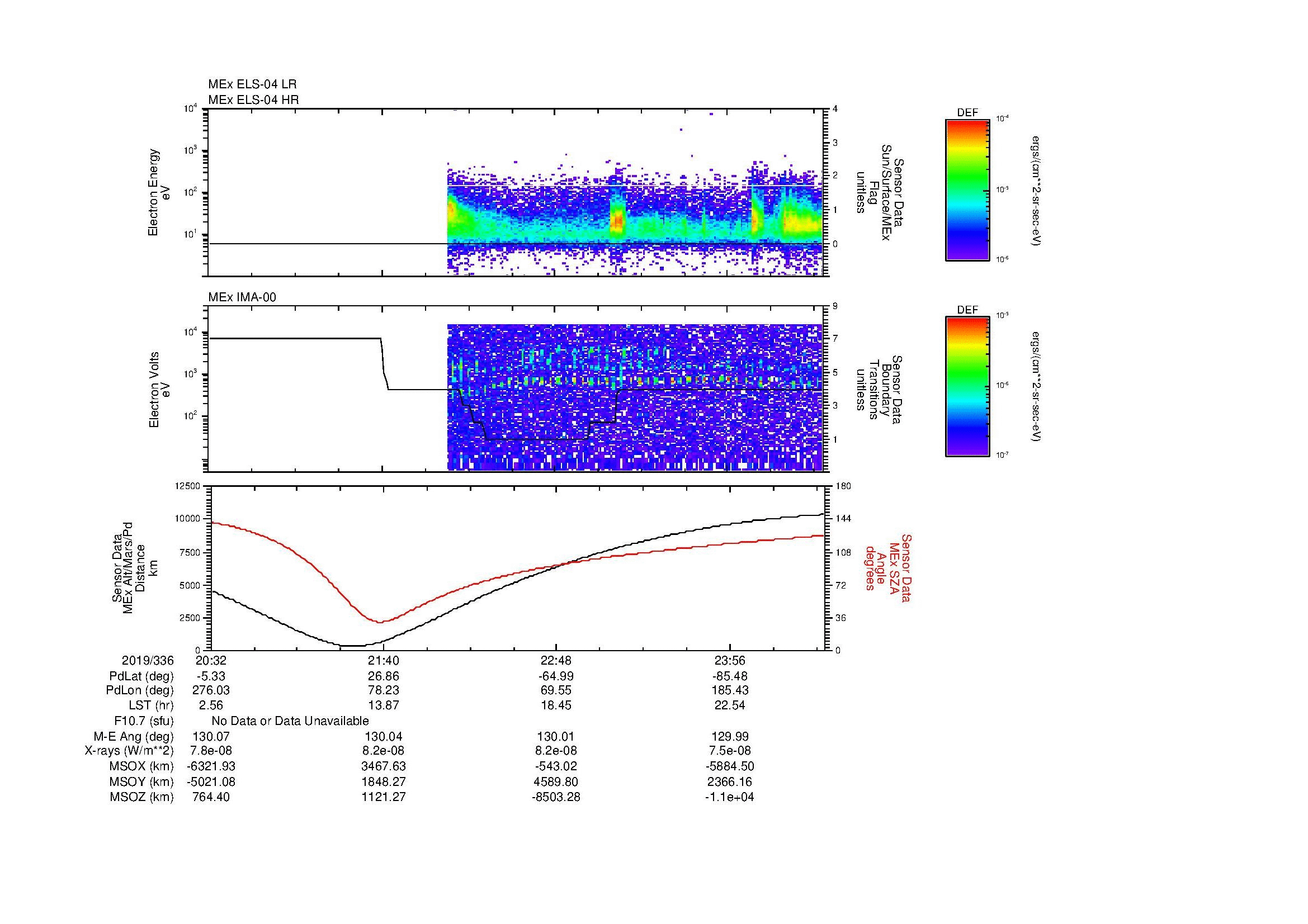
Task: Click PdLat value '26.86'
Action: click(384, 676)
